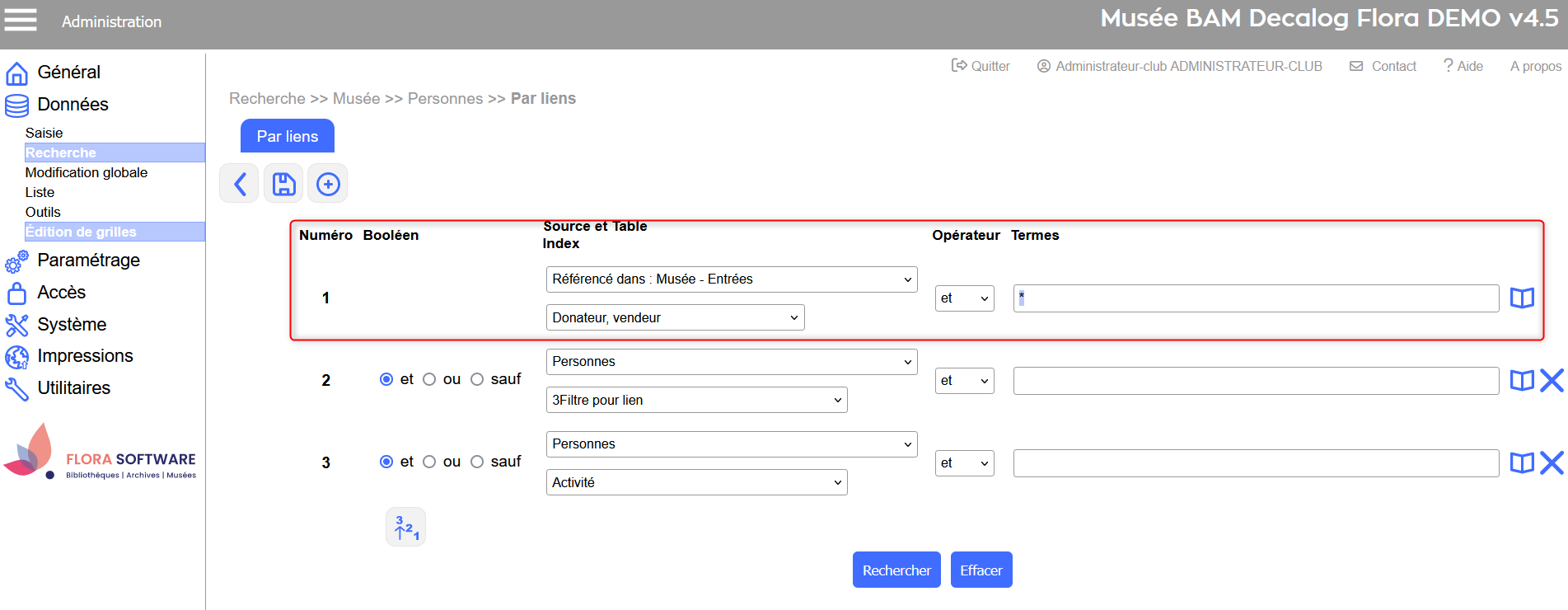Select 'sauf' radio for row 3

[x=477, y=462]
